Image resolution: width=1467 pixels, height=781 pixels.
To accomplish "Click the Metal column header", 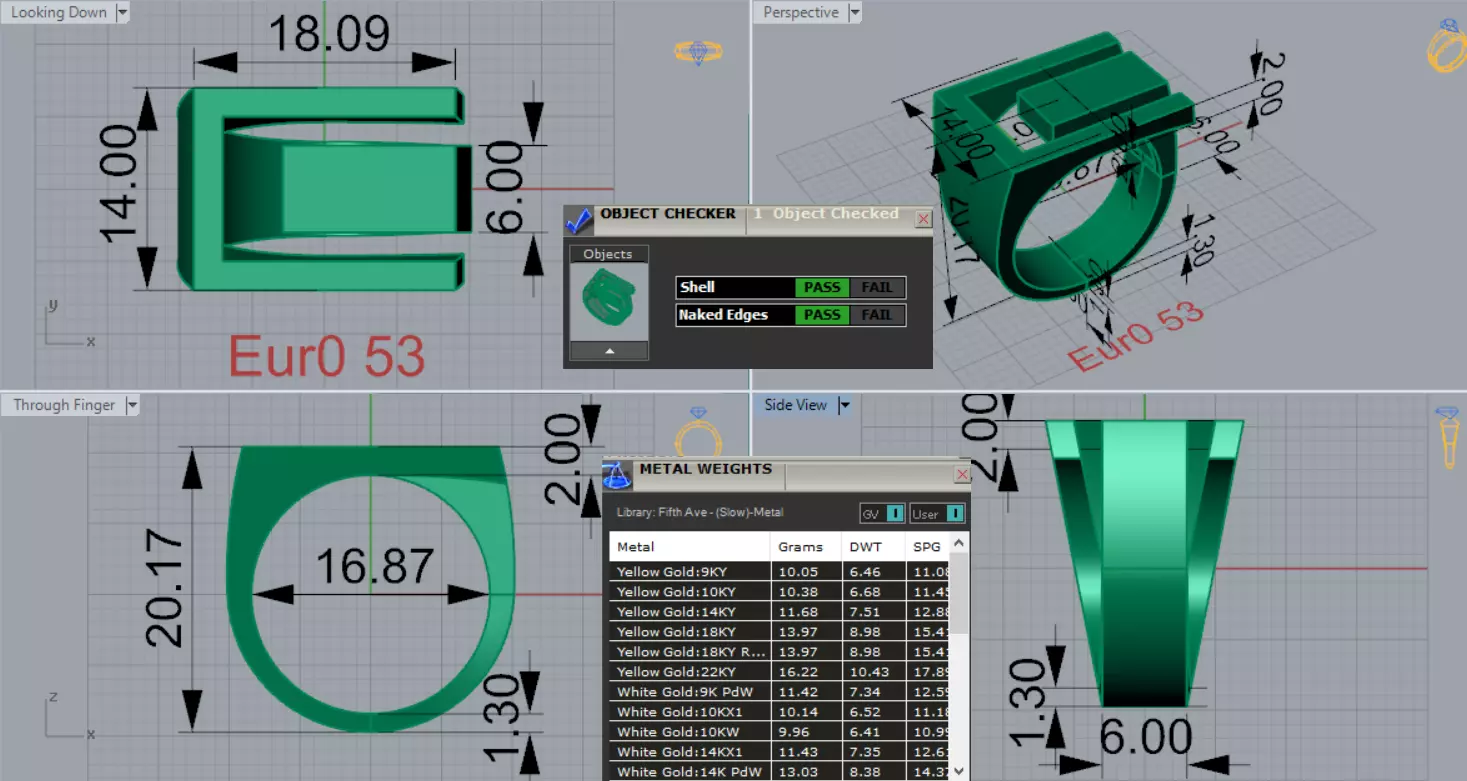I will 690,547.
